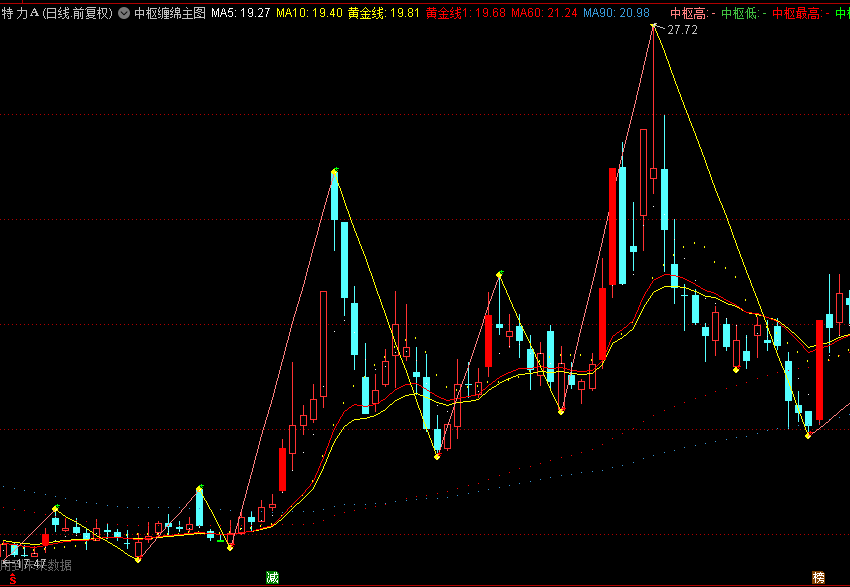
Task: Click the green 减 marker icon
Action: pos(272,577)
